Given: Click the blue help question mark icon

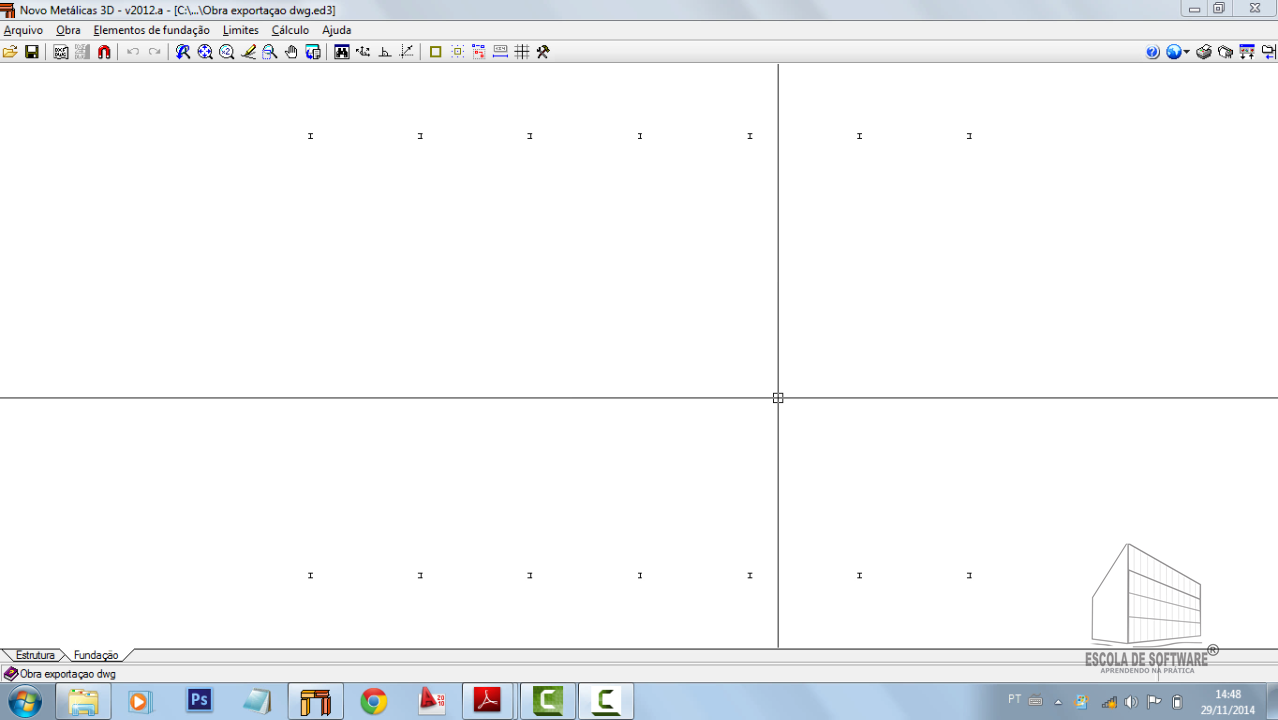Looking at the screenshot, I should click(1152, 52).
